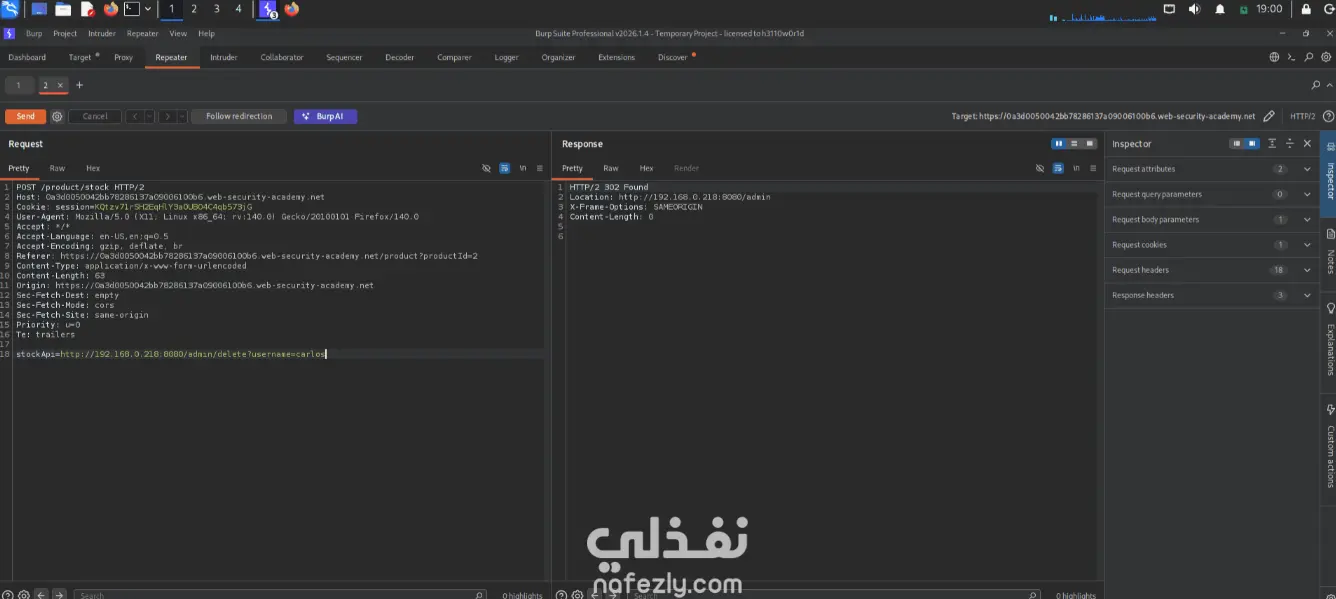The height and width of the screenshot is (599, 1336).
Task: Collapse all Inspector sections icon
Action: (1290, 144)
